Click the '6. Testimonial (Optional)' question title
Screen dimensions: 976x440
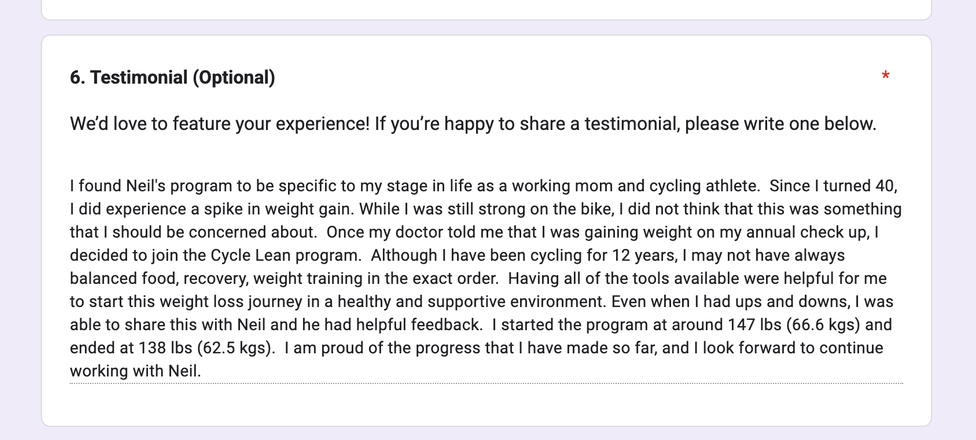click(x=172, y=77)
